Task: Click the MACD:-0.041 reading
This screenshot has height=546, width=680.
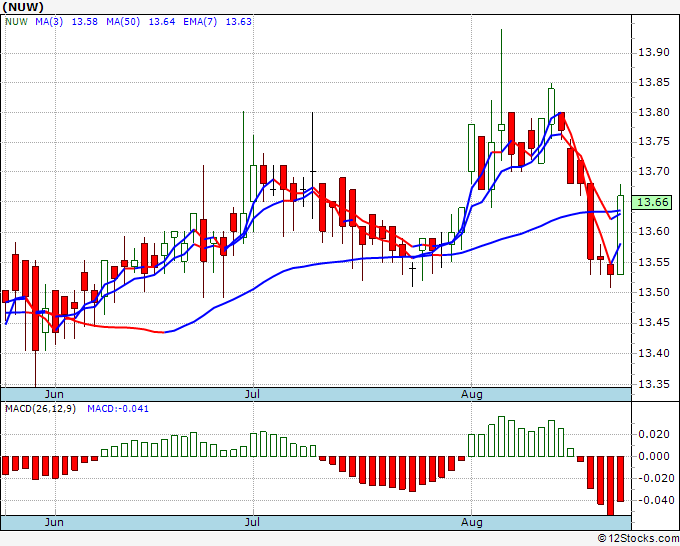Action: [118, 409]
